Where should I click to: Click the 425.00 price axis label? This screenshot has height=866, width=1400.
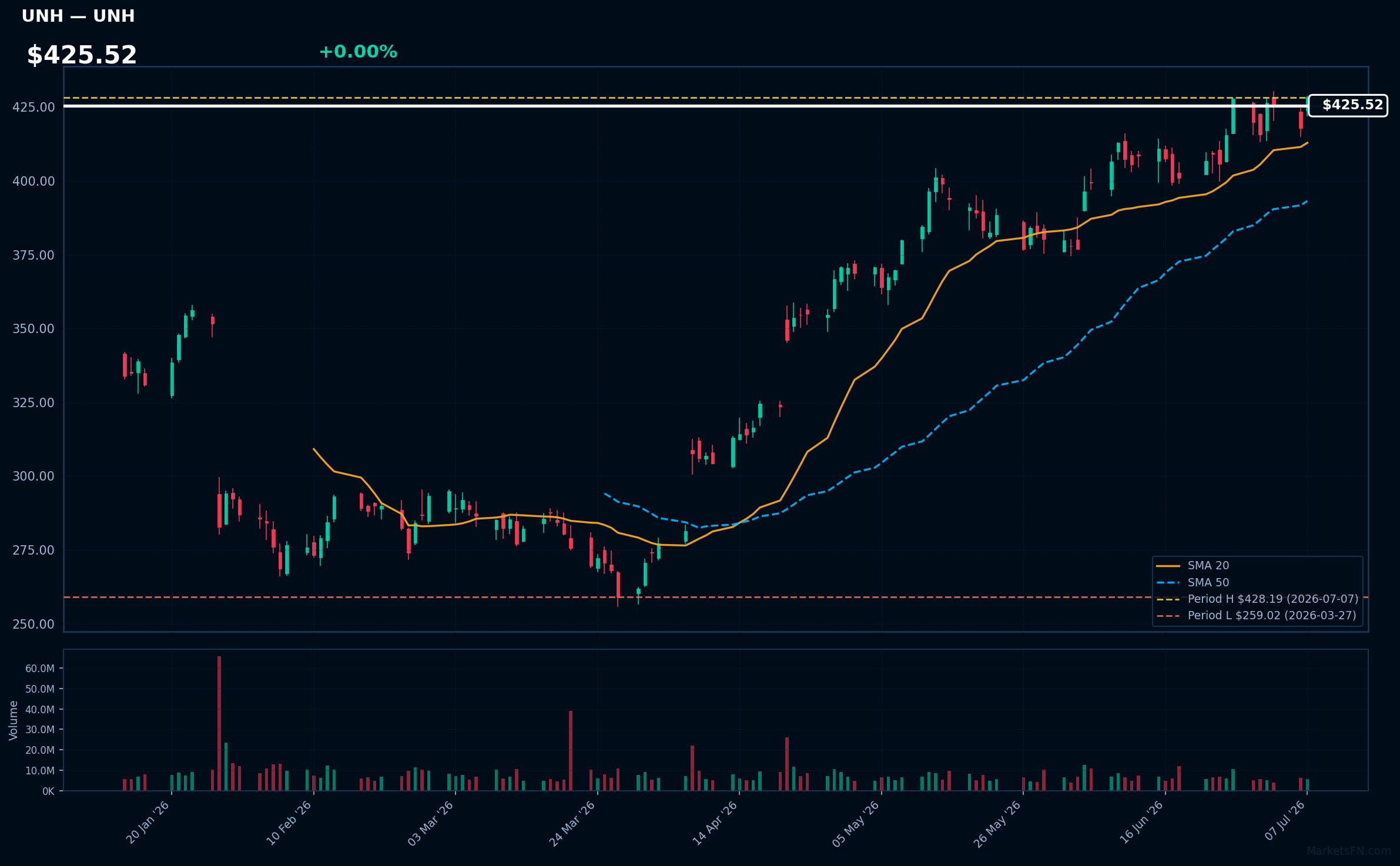(34, 107)
